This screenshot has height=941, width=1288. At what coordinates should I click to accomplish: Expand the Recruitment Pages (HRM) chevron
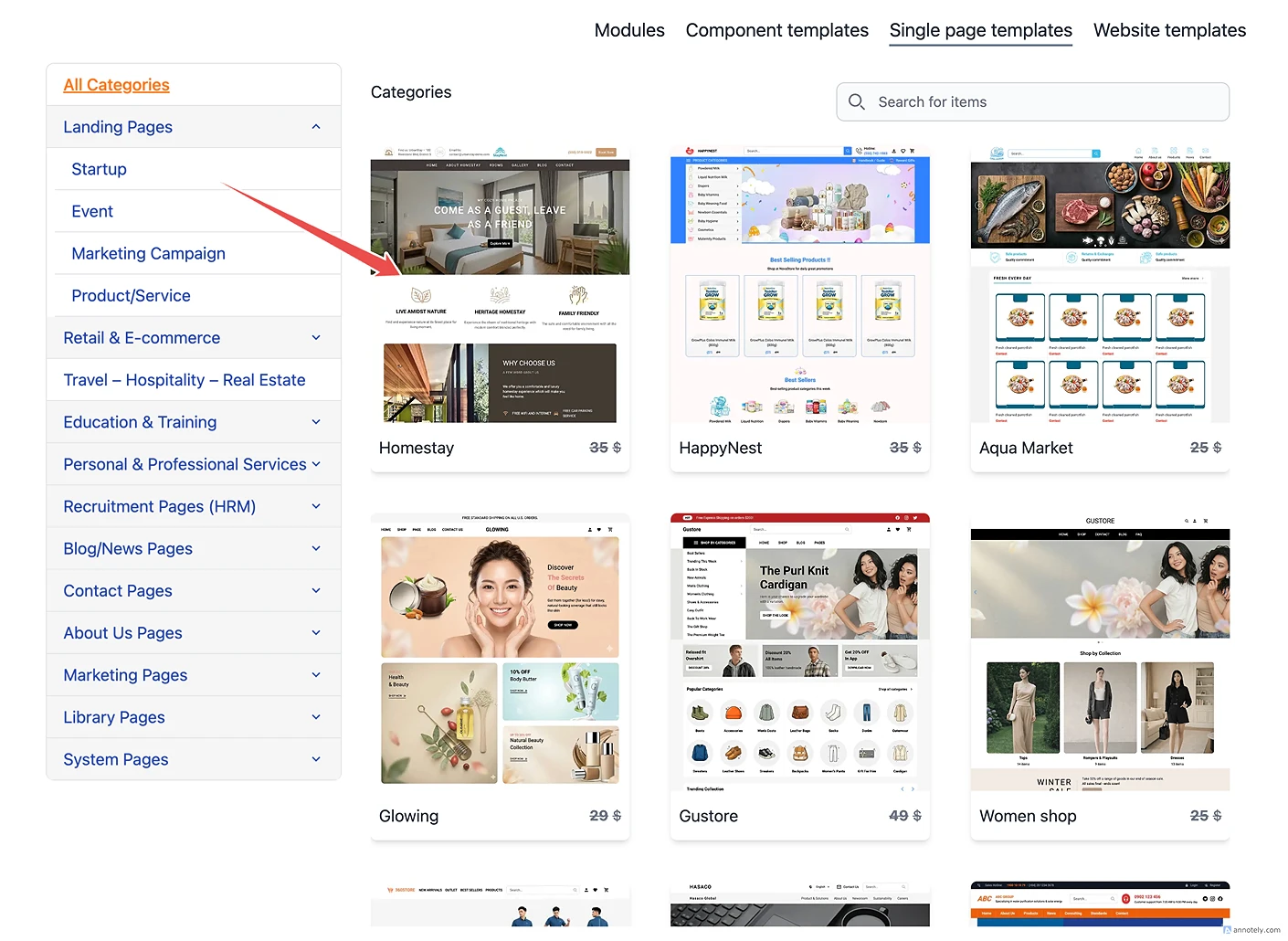(x=316, y=506)
